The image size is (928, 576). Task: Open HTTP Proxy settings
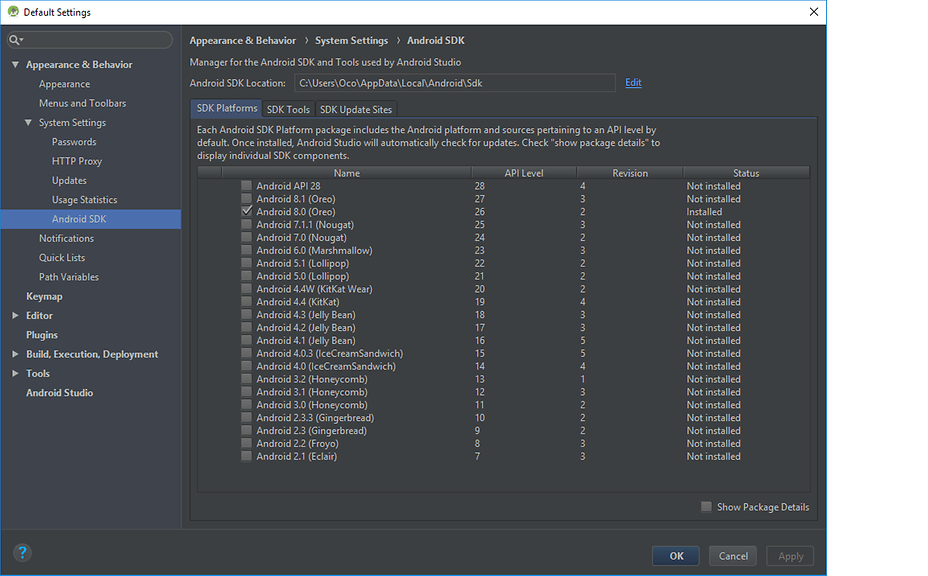pyautogui.click(x=77, y=161)
